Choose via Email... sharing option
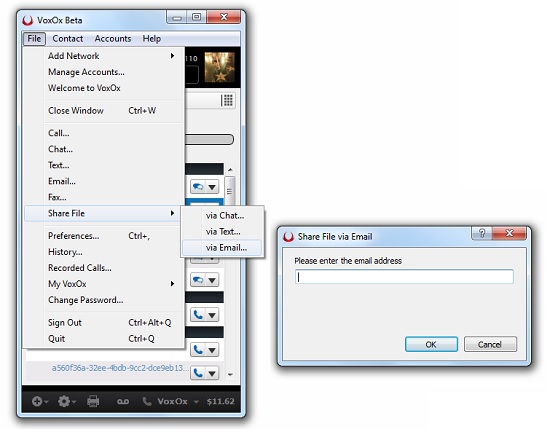 pos(222,248)
